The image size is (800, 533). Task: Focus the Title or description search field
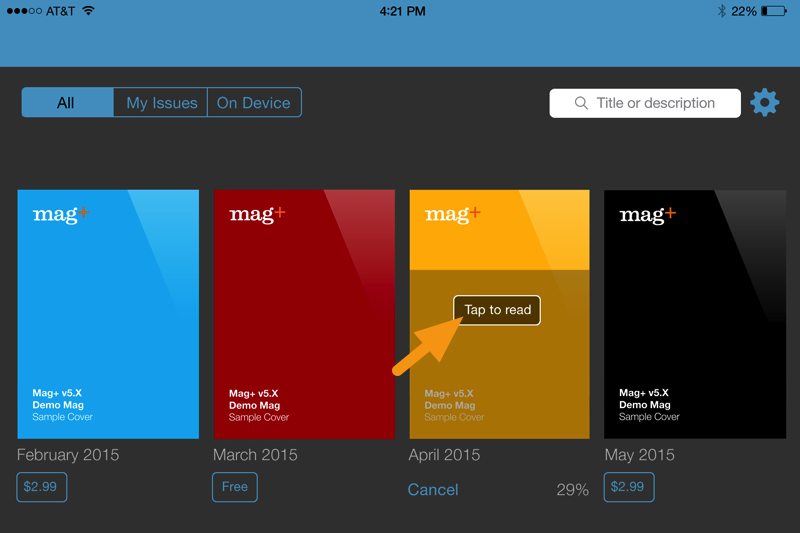645,103
